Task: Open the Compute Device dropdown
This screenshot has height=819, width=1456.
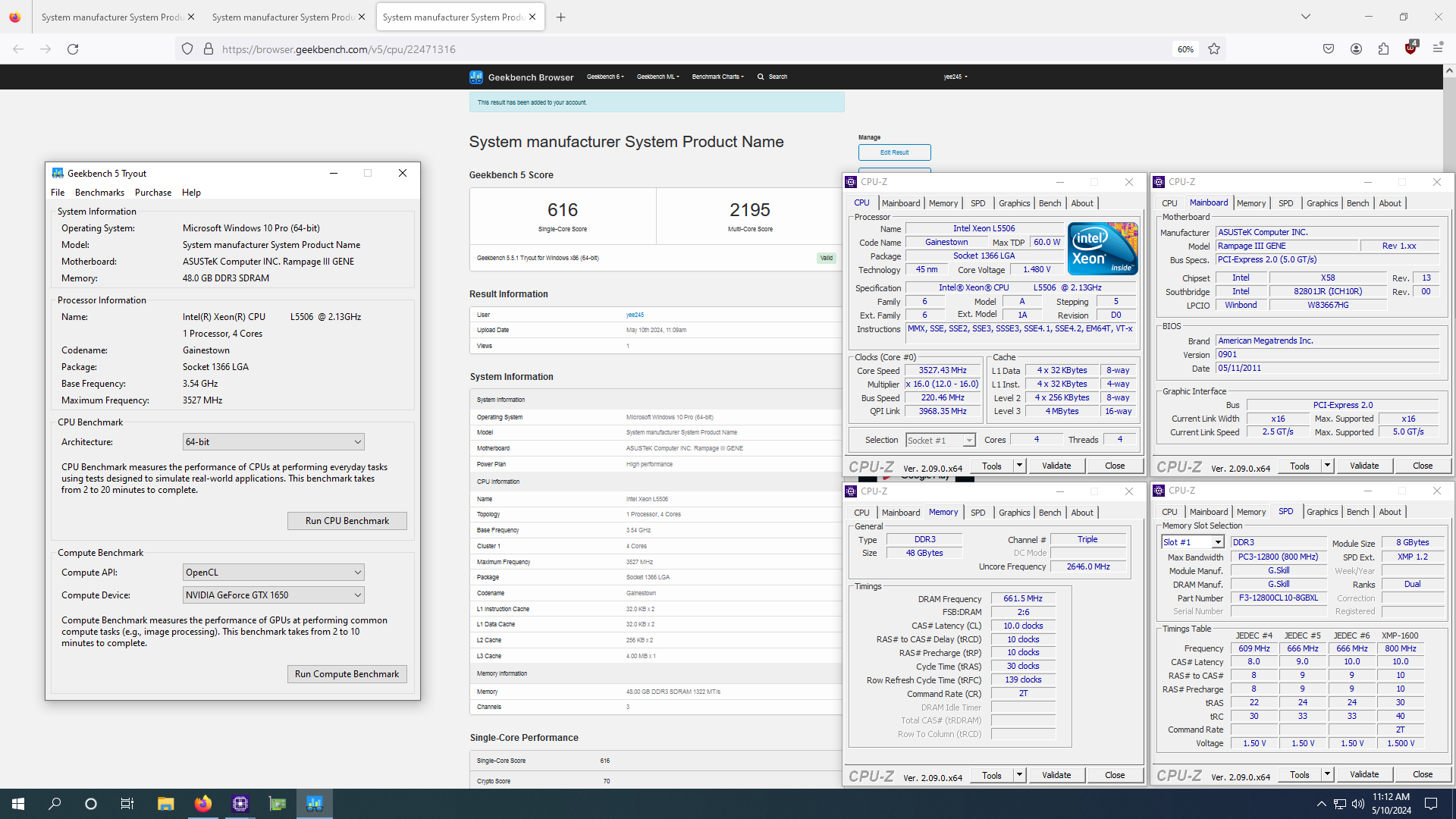Action: (274, 595)
